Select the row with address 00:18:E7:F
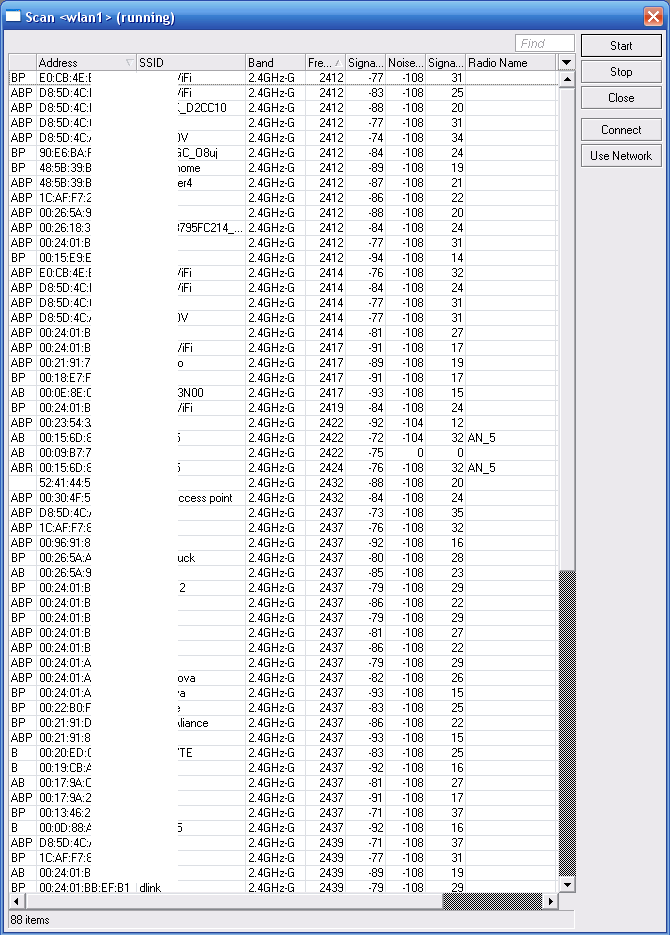Screen dimensions: 670x935 click(x=283, y=378)
